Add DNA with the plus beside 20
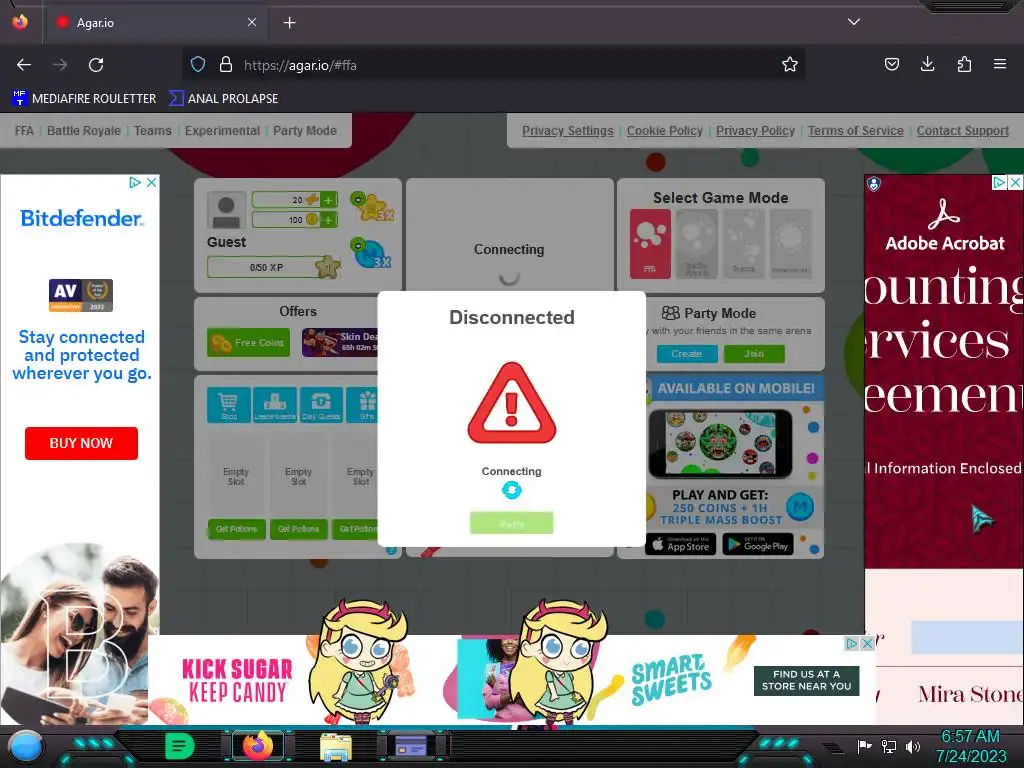 click(328, 200)
